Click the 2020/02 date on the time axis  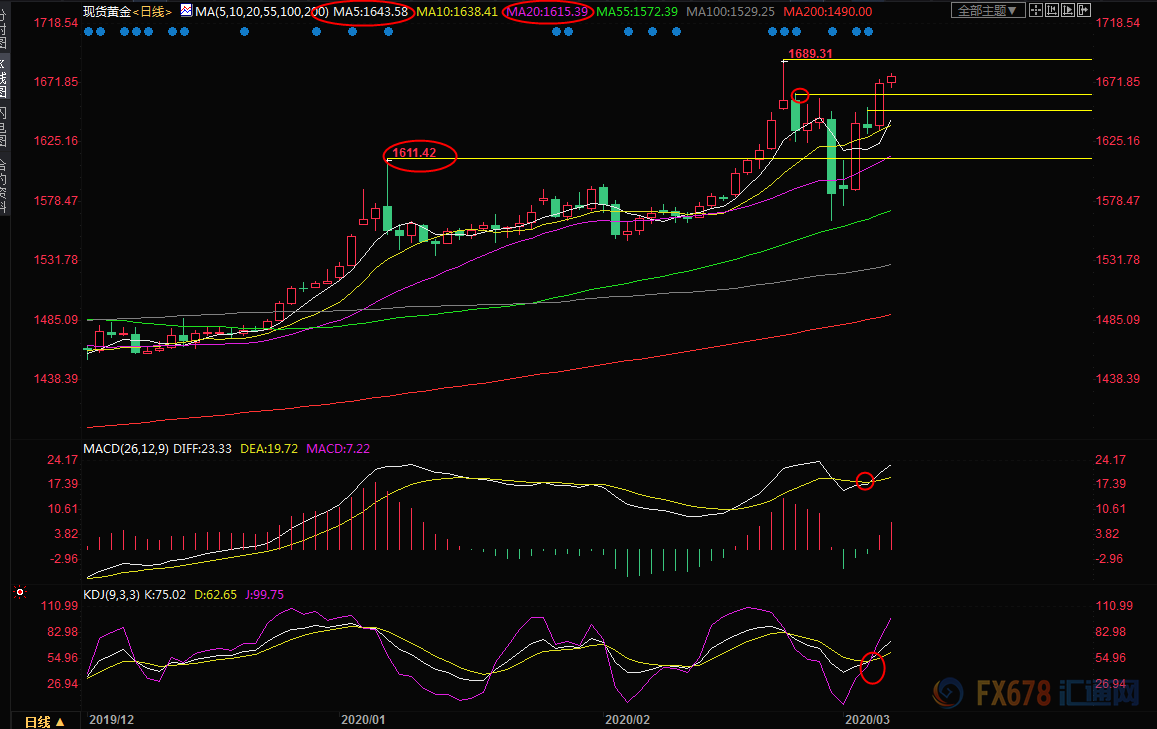[x=628, y=719]
